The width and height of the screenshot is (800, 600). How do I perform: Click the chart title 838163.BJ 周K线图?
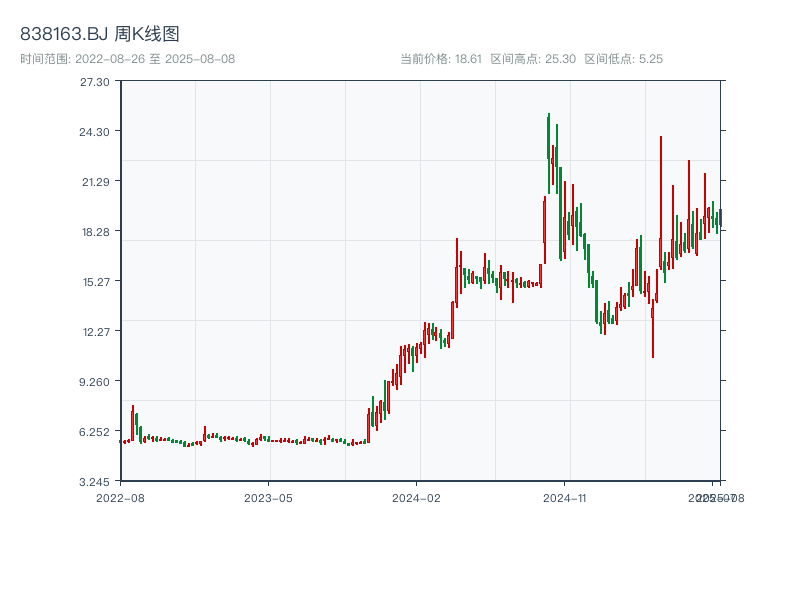(99, 34)
